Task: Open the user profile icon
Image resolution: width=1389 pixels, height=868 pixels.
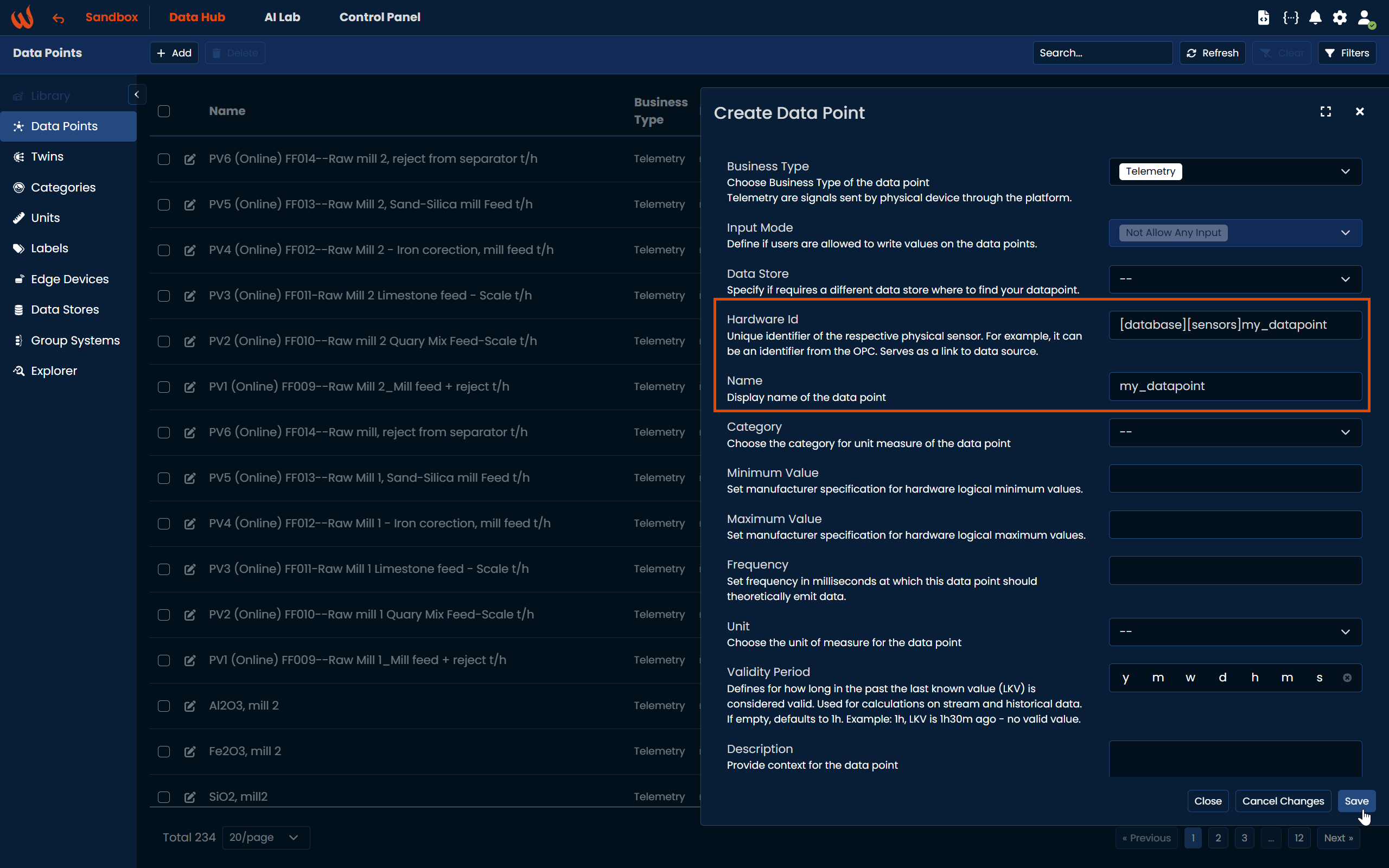Action: tap(1365, 17)
